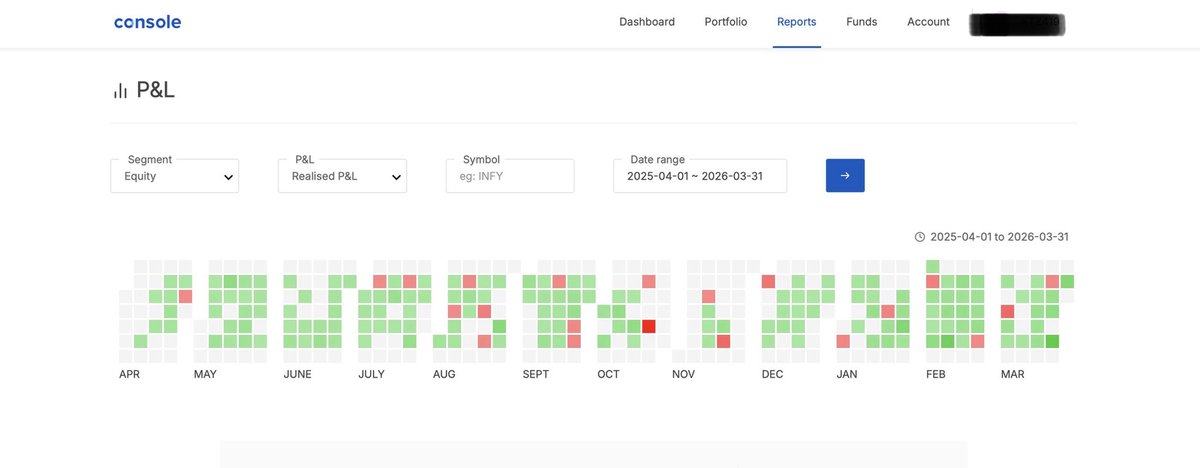Click the FEB month label

pyautogui.click(x=936, y=375)
